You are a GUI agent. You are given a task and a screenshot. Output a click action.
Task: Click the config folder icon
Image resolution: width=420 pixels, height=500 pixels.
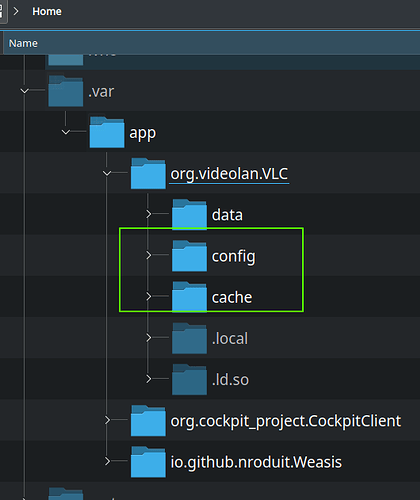click(x=189, y=256)
